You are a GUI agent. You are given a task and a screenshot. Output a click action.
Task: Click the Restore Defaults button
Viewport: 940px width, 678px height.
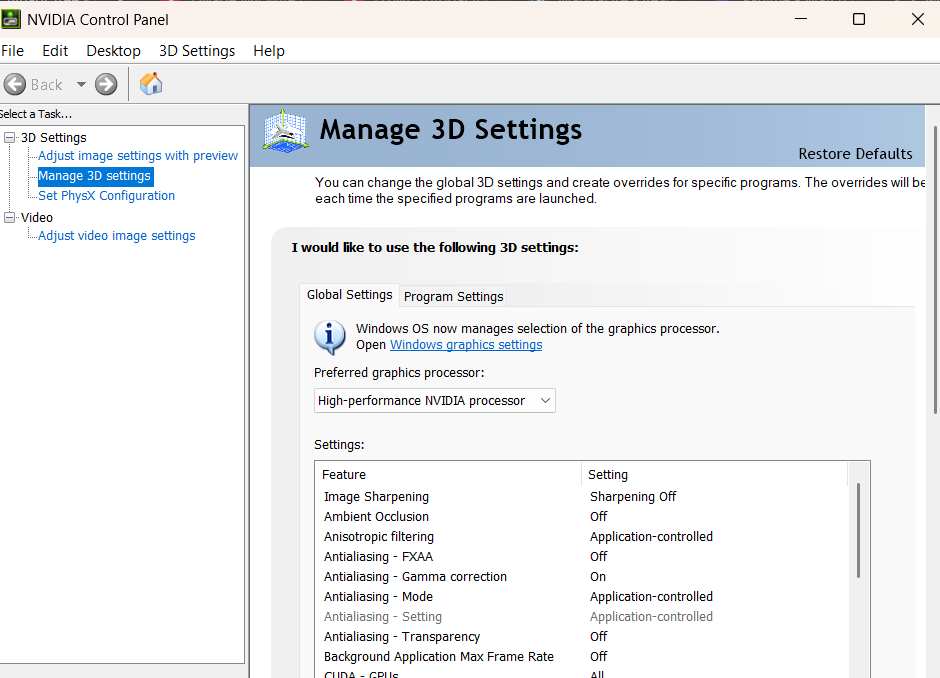coord(855,154)
